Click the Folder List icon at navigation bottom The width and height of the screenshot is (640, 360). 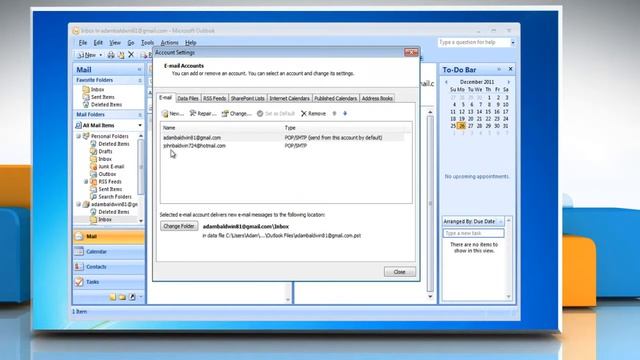122,297
